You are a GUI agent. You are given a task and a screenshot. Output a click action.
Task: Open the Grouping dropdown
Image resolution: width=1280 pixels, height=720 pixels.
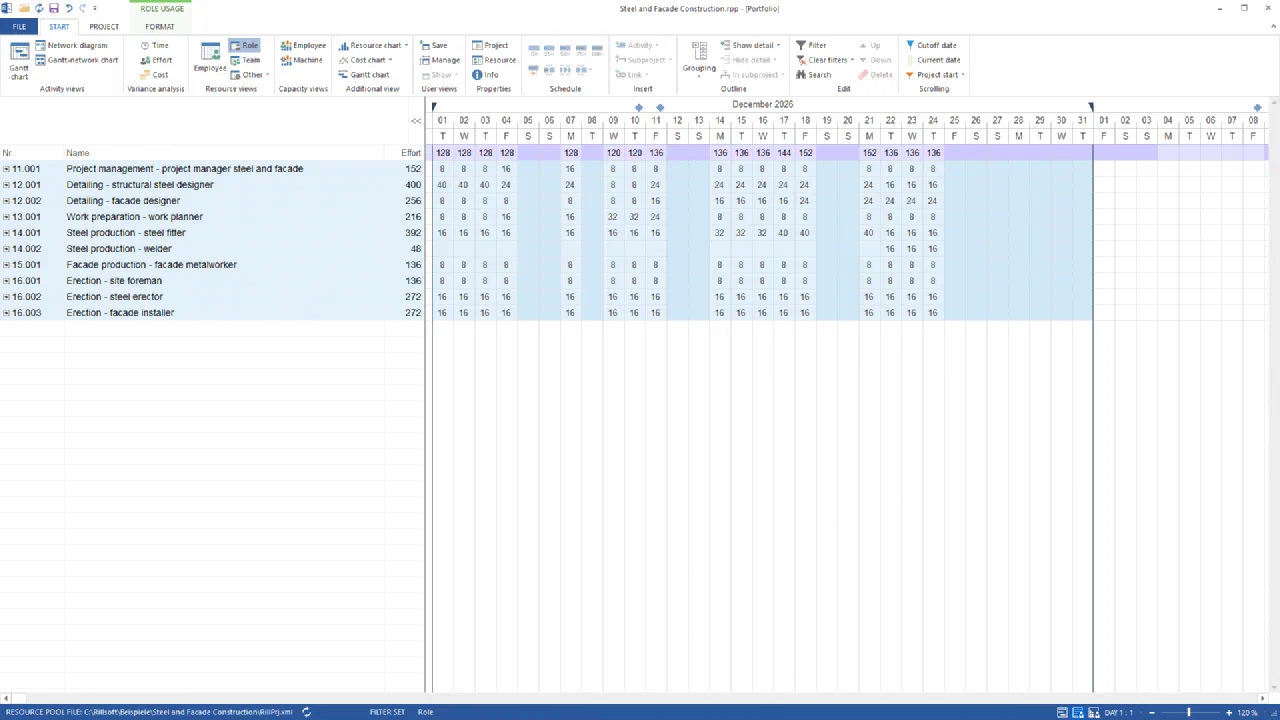pyautogui.click(x=699, y=59)
